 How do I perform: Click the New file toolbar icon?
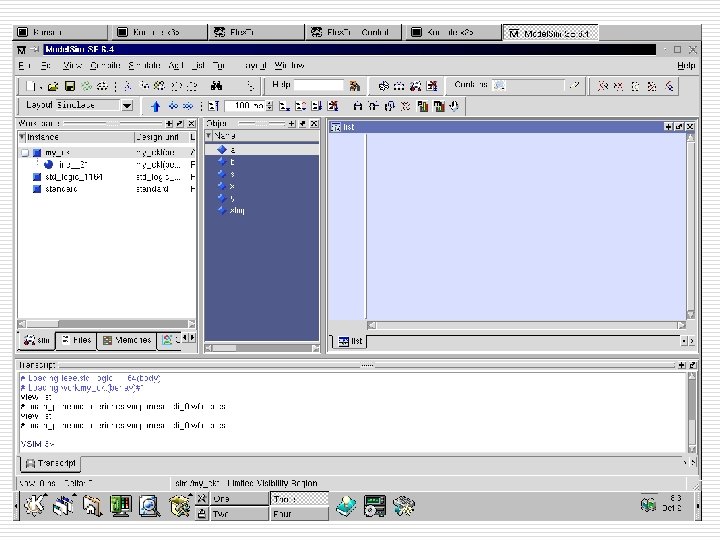coord(30,86)
